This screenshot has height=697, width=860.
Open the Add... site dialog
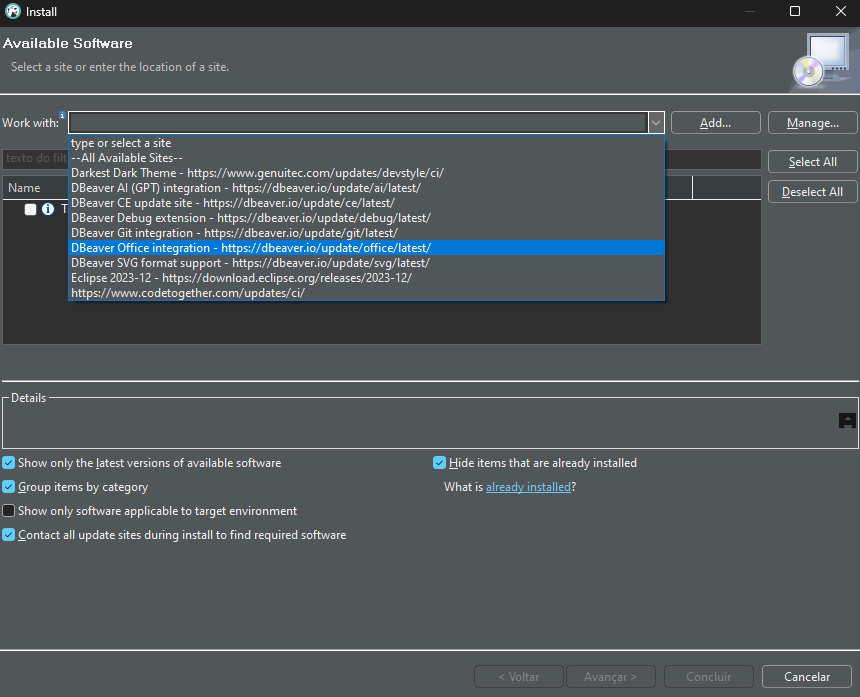coord(715,123)
